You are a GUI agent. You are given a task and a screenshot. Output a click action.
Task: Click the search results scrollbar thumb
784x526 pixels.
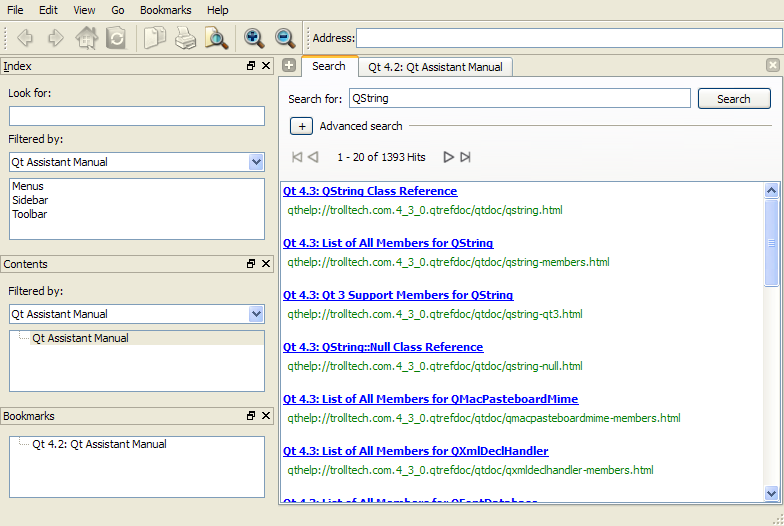[772, 243]
